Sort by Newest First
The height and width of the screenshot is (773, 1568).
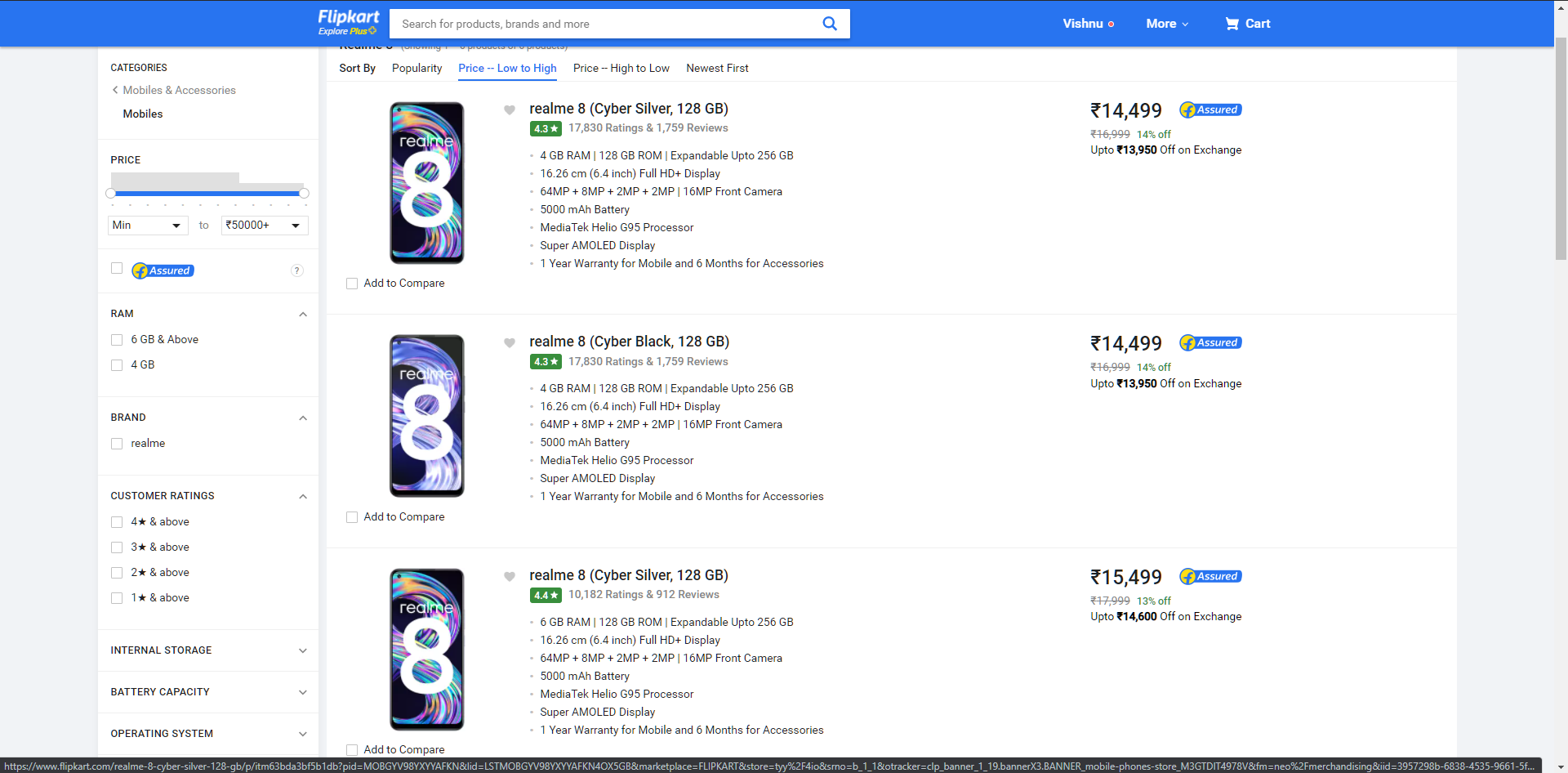[x=717, y=68]
